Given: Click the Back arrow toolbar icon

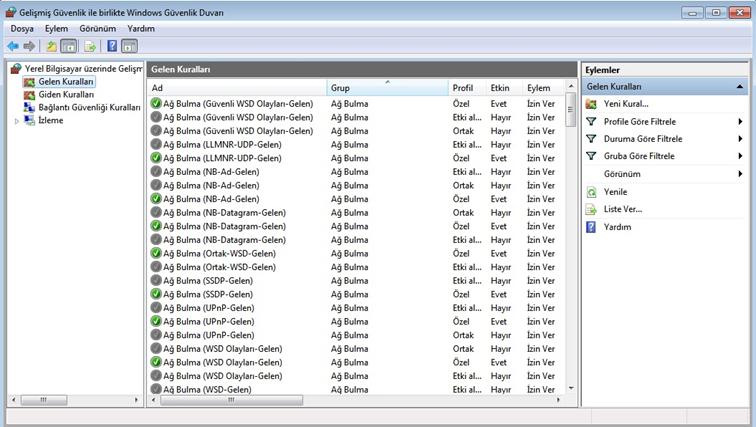Looking at the screenshot, I should pyautogui.click(x=13, y=46).
